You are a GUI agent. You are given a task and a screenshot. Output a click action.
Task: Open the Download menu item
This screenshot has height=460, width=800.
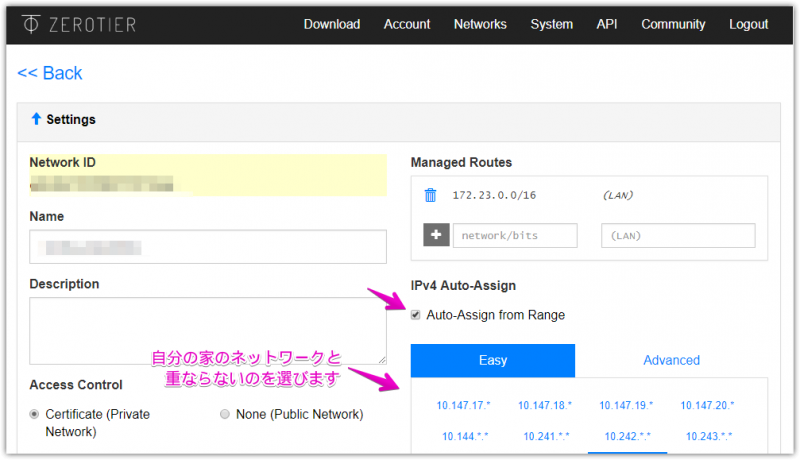coord(332,24)
